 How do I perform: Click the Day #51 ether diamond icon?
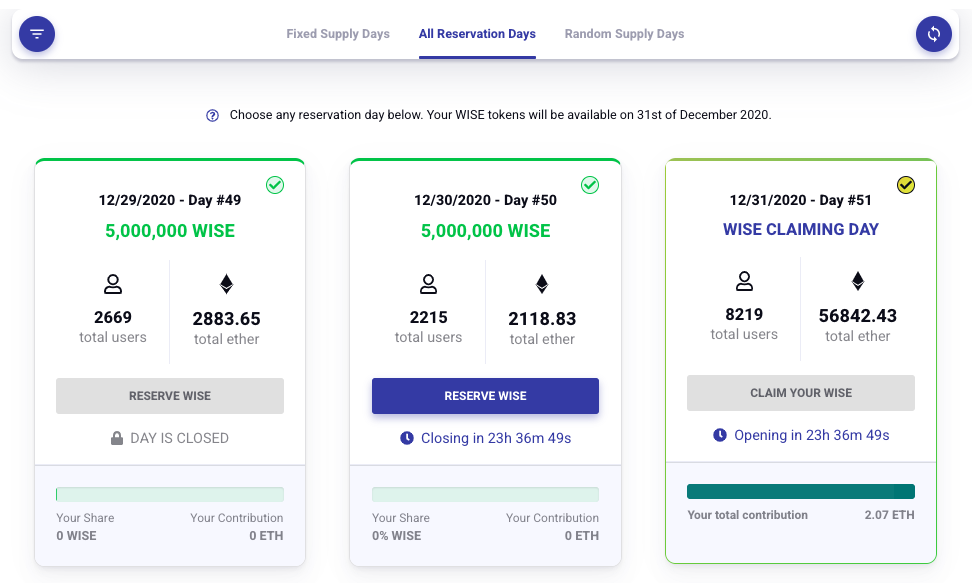(857, 281)
